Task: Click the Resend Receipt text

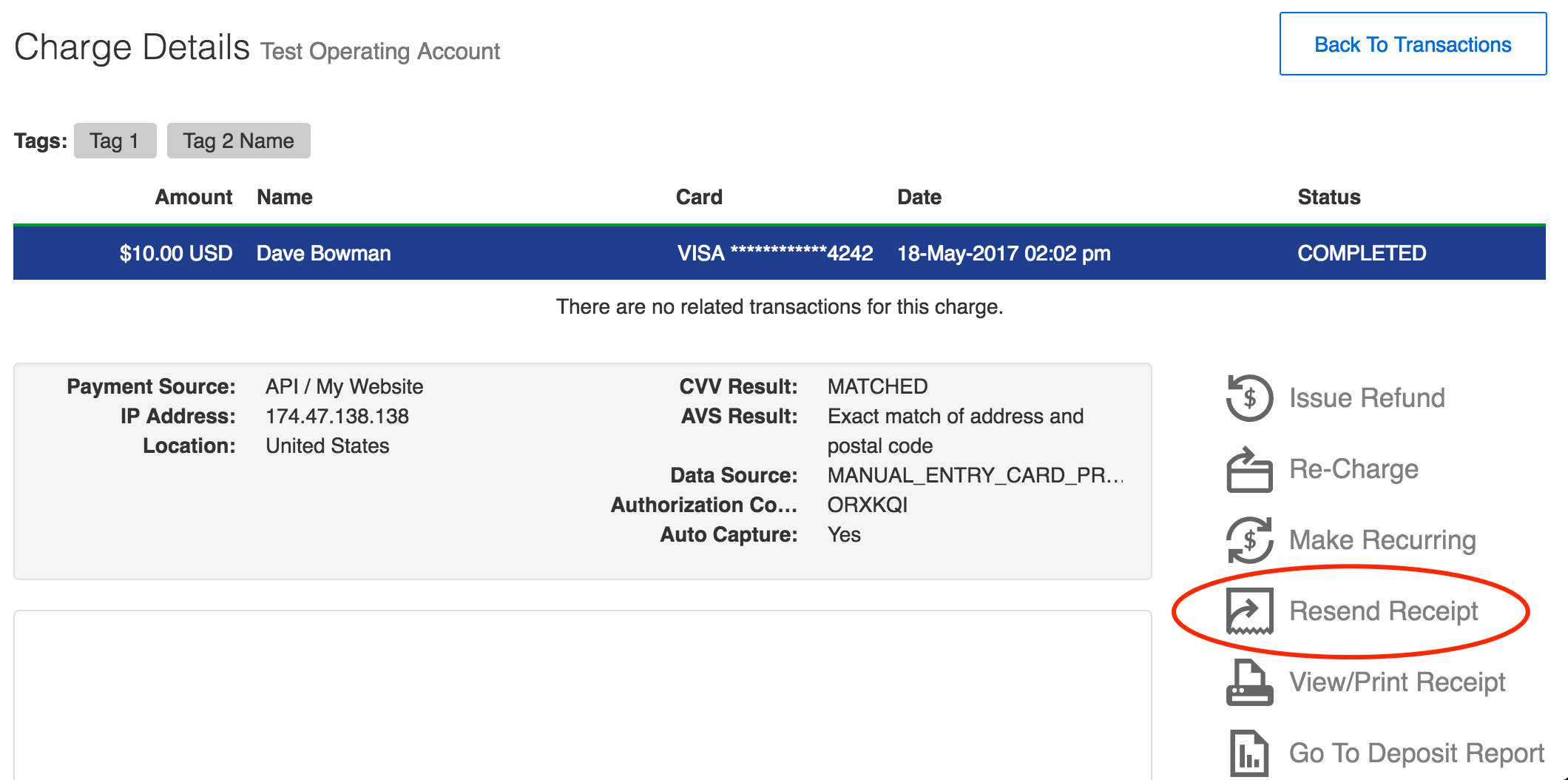Action: [1383, 611]
